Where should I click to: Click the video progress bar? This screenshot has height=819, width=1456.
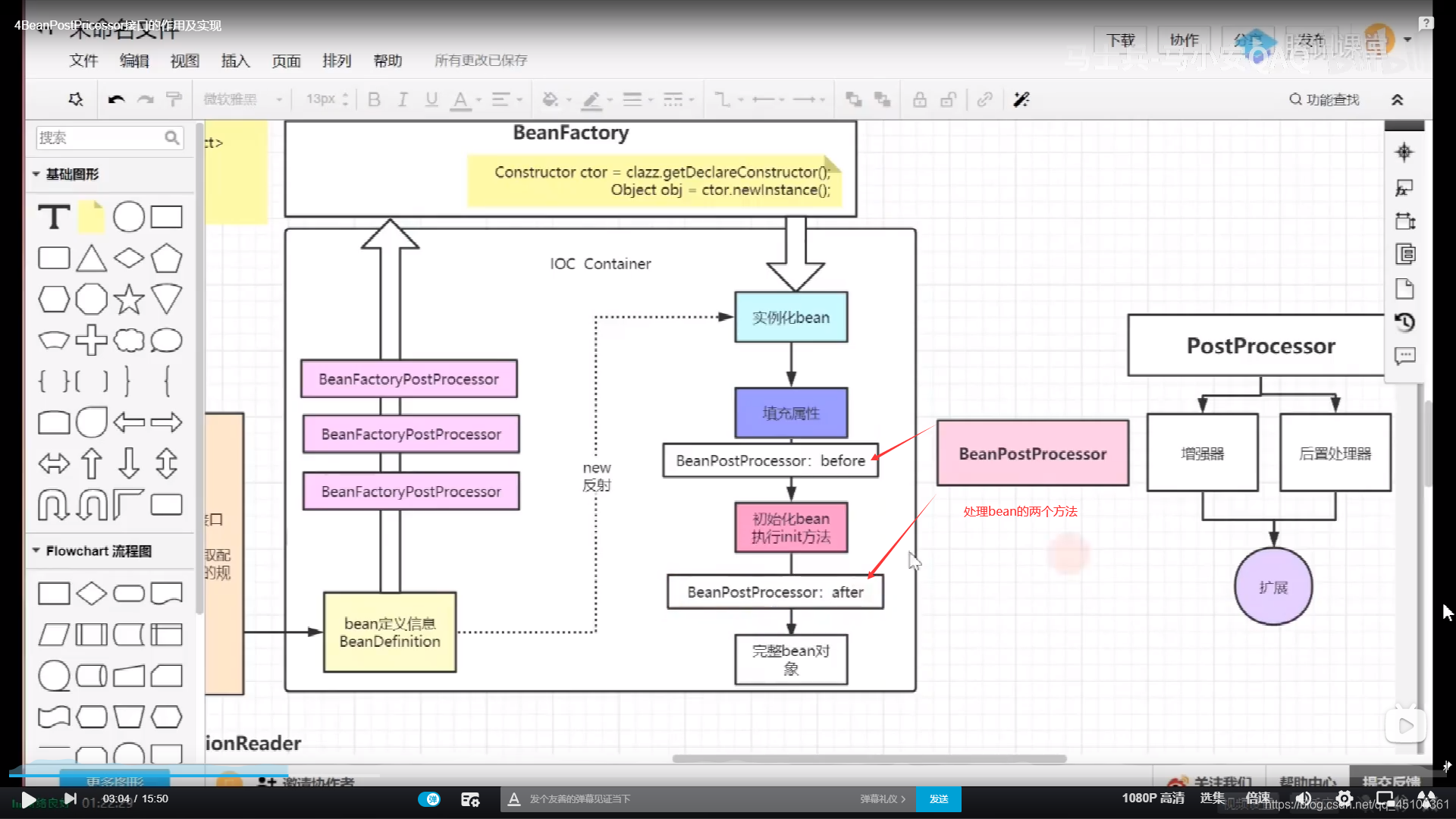728,775
